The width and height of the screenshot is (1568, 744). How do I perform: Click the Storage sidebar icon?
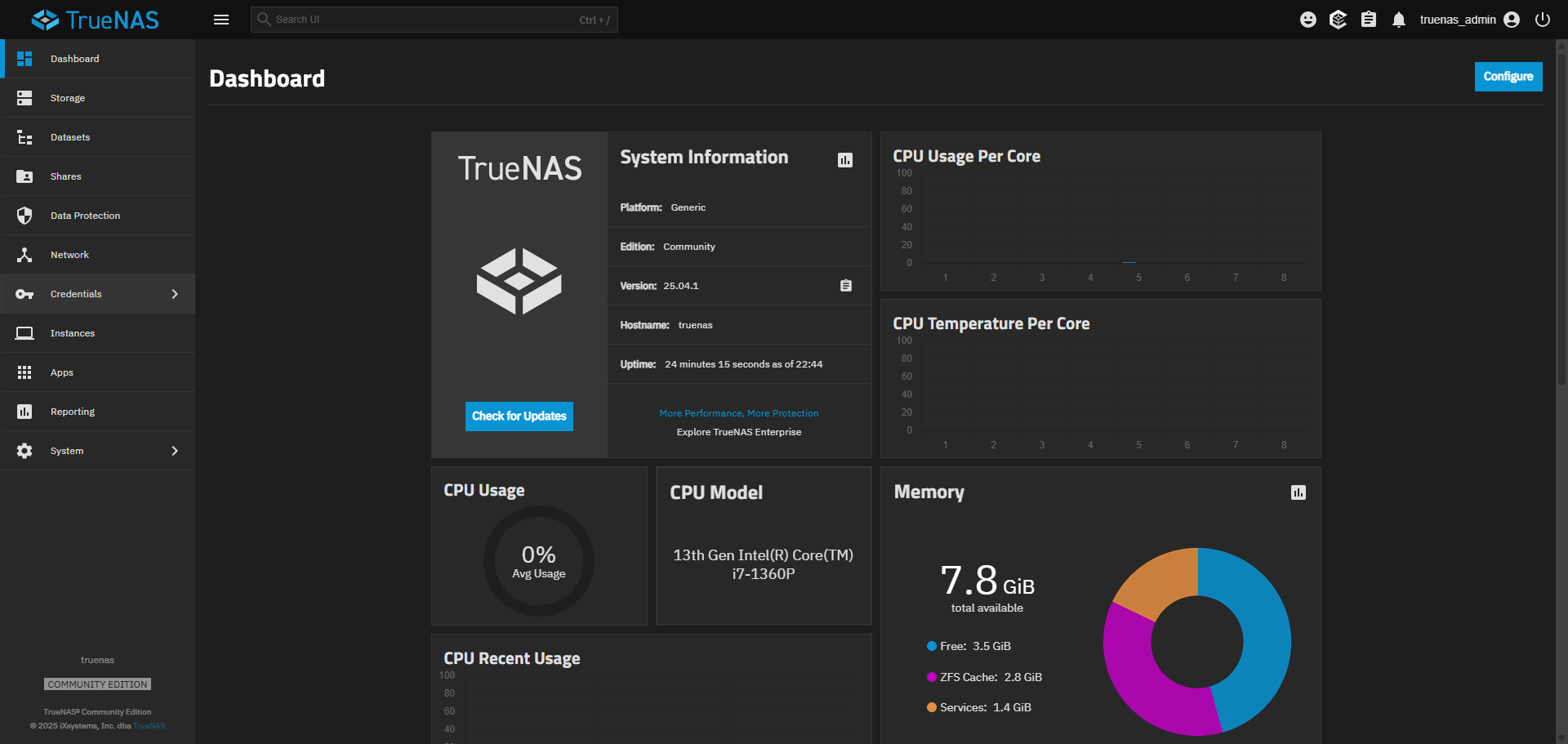pyautogui.click(x=24, y=98)
